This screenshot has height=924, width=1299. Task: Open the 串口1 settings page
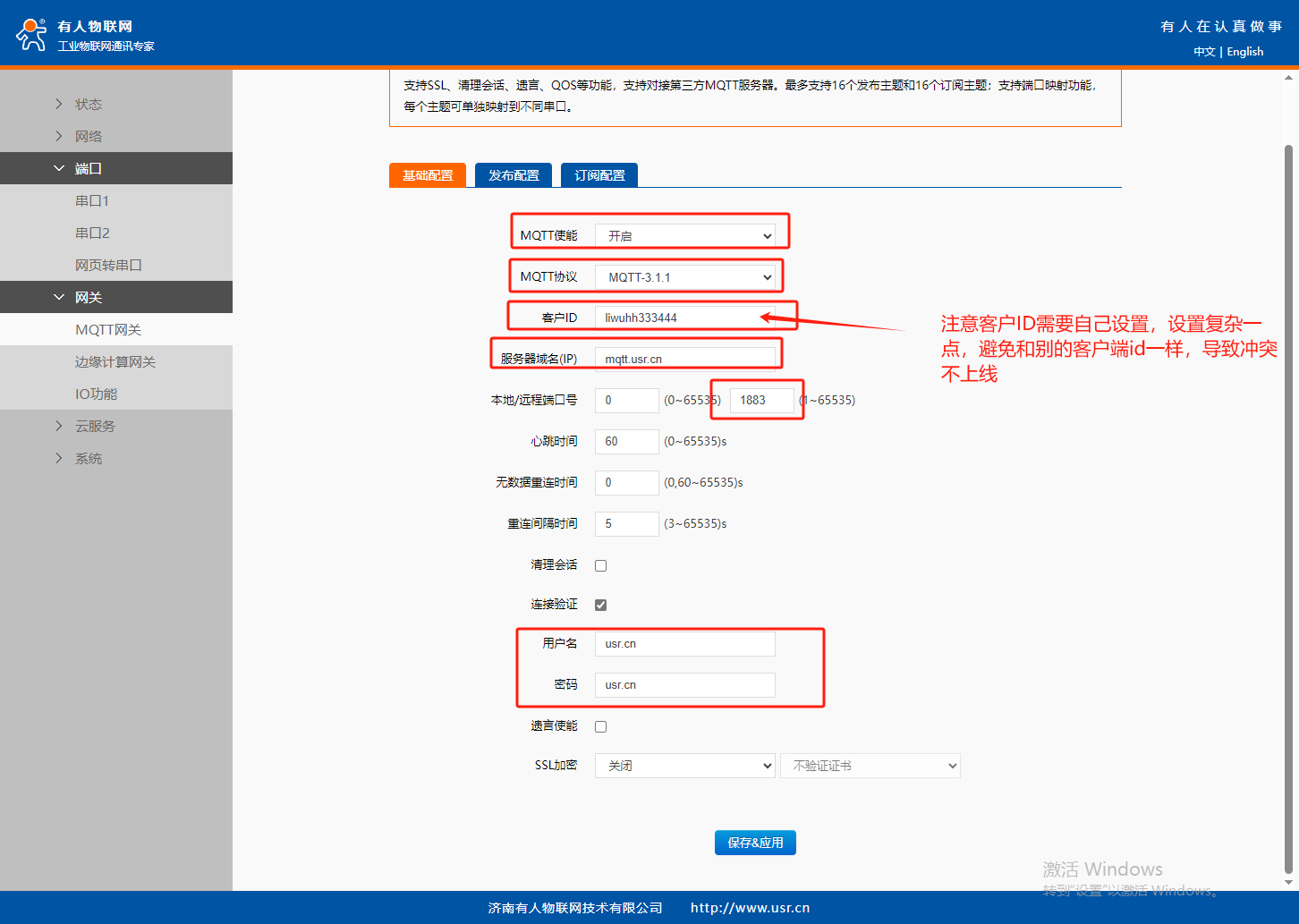click(92, 201)
